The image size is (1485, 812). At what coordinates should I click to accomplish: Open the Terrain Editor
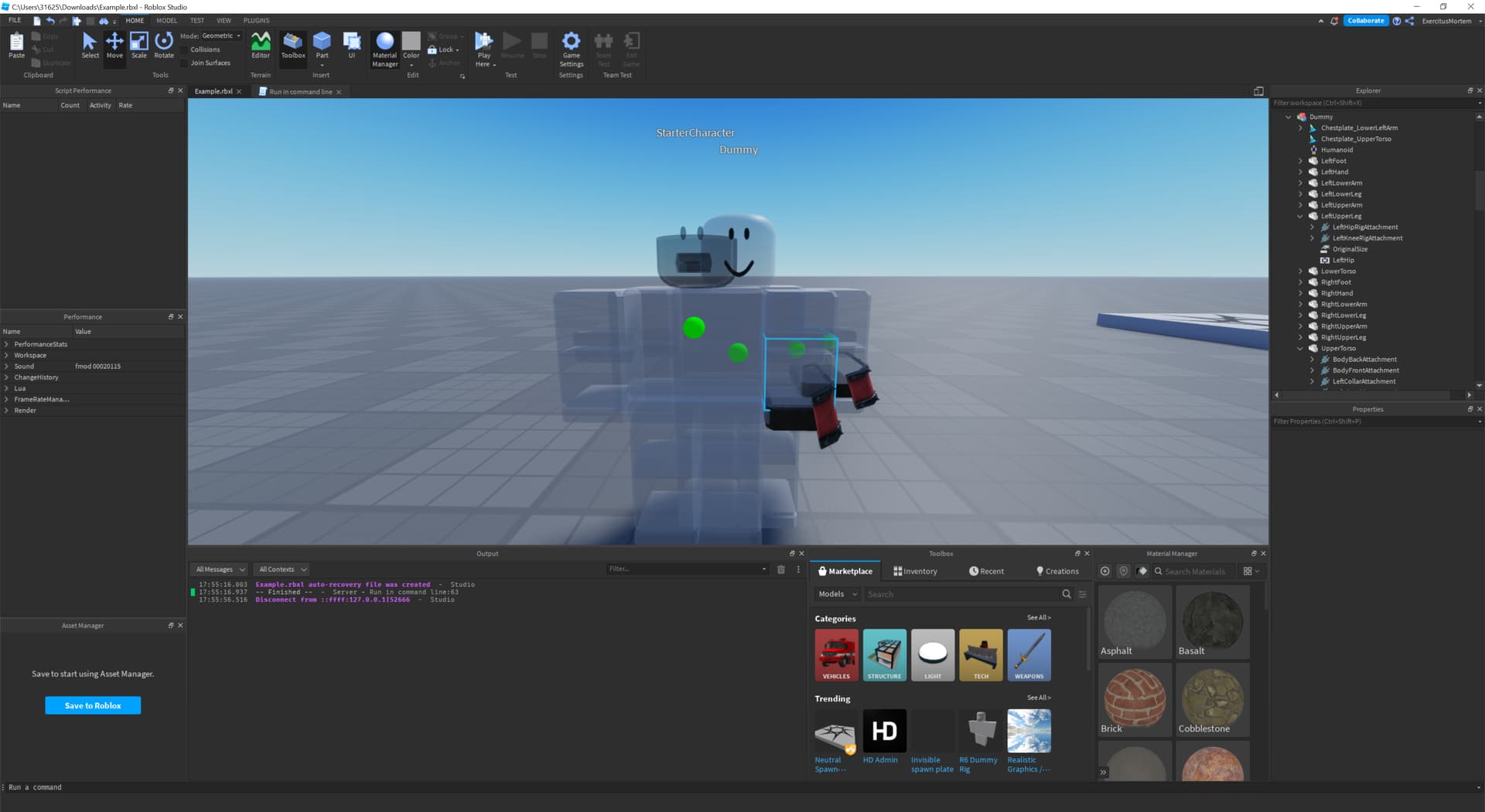coord(260,45)
